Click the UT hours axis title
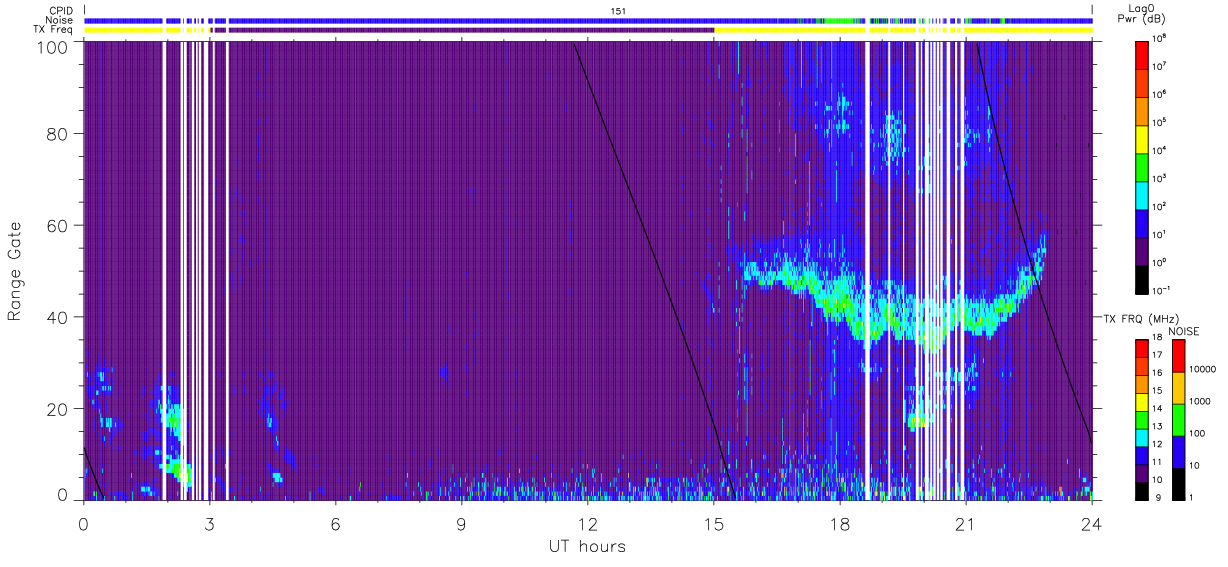 (588, 547)
